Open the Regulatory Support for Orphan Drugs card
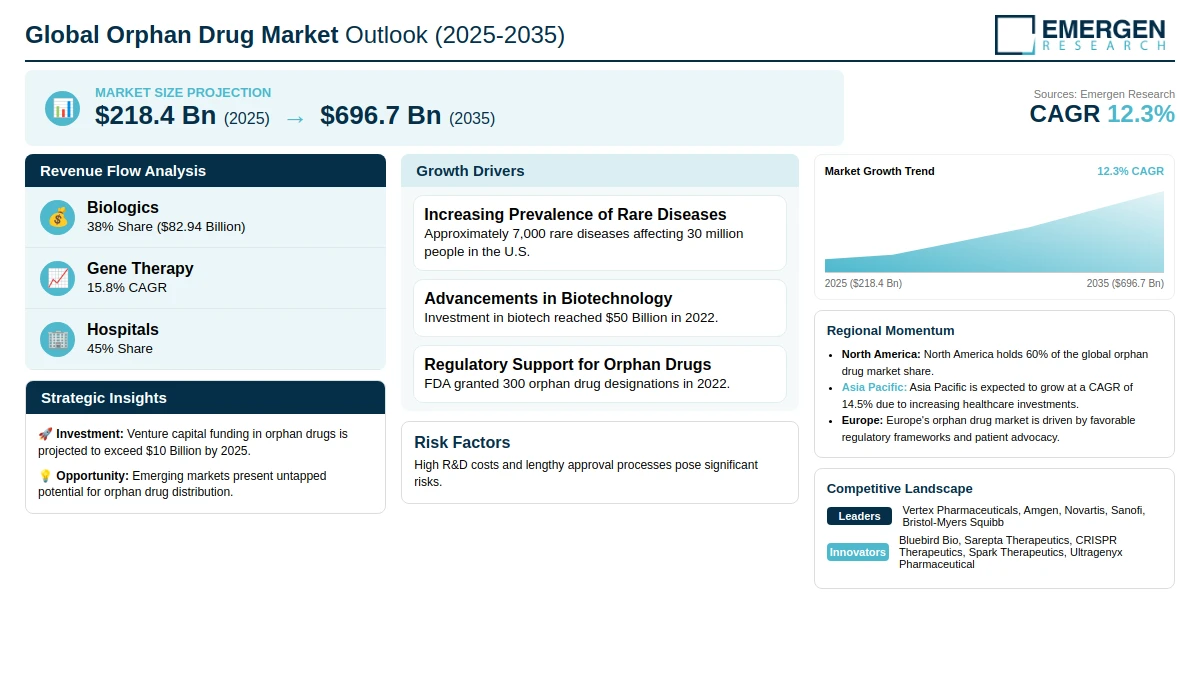The image size is (1200, 700). 599,374
